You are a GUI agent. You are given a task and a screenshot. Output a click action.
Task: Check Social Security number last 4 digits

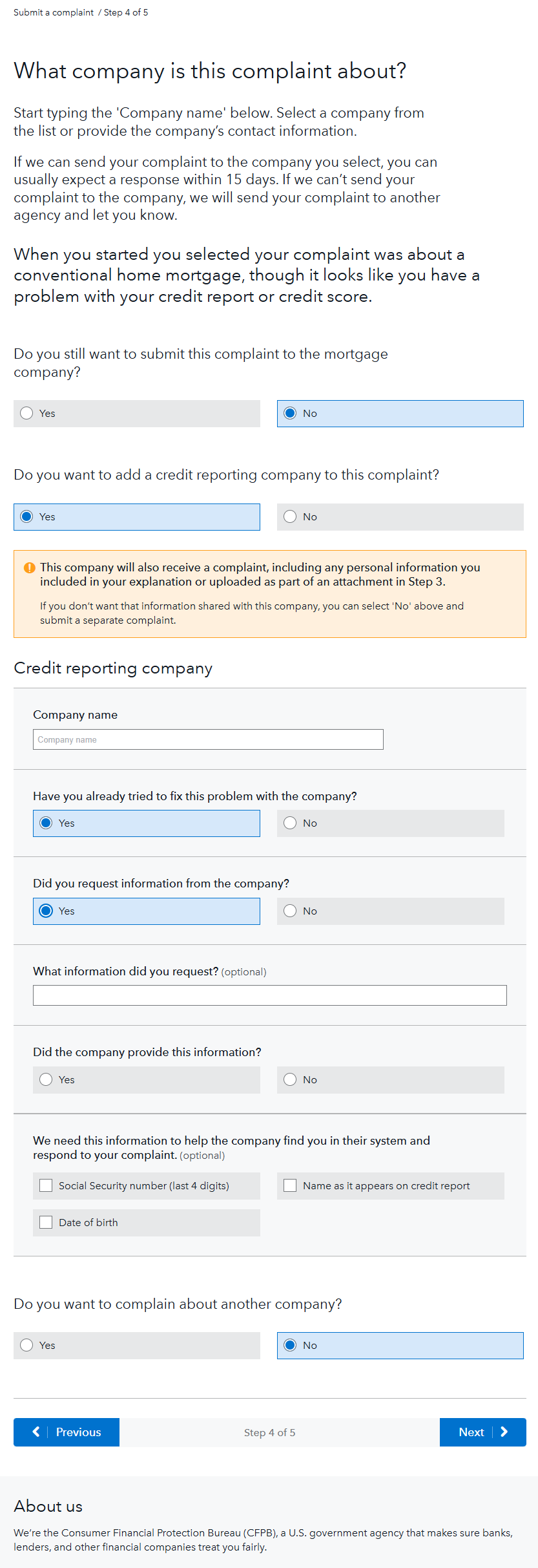pos(46,1185)
